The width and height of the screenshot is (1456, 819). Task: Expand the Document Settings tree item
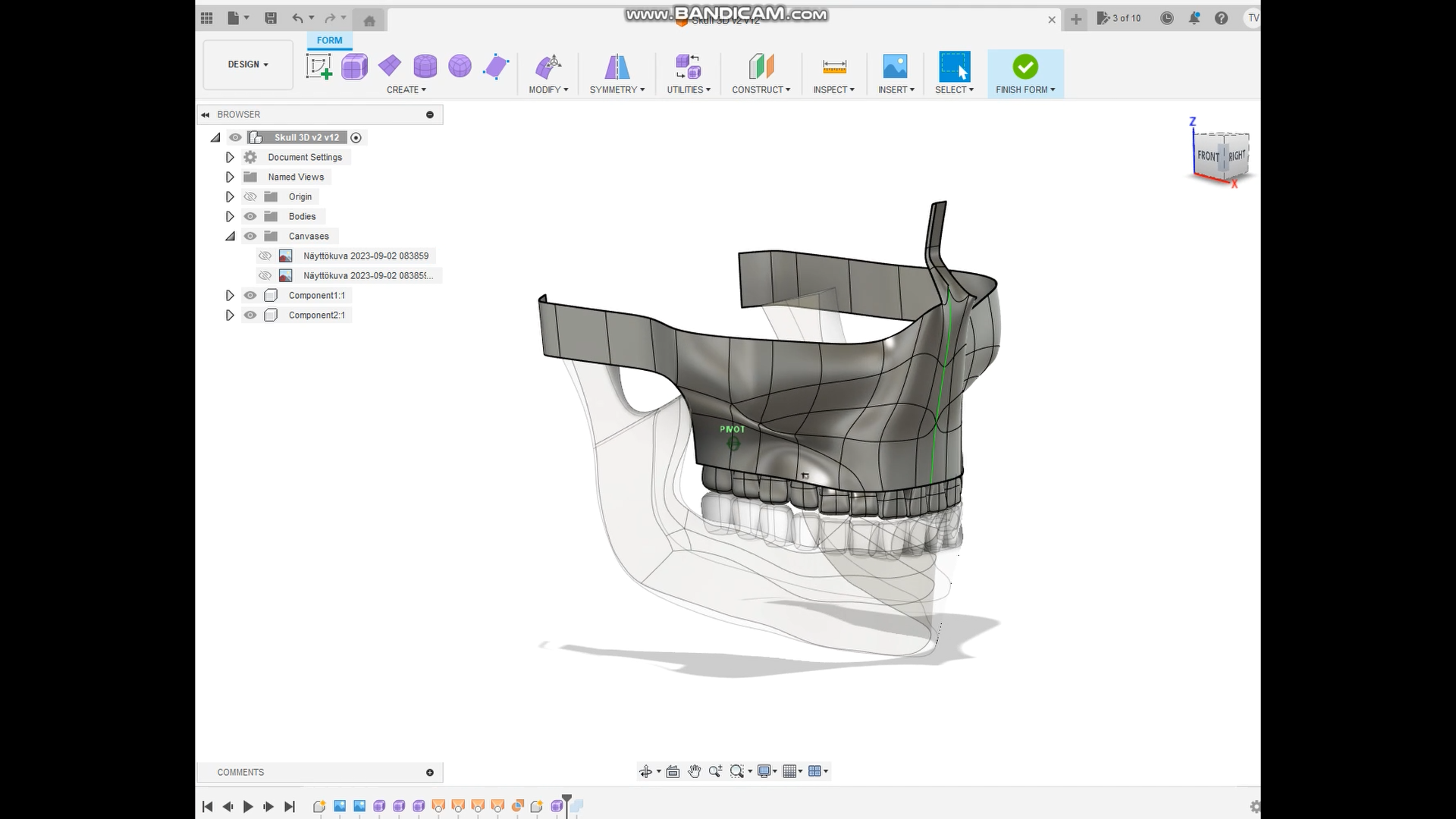click(x=230, y=157)
